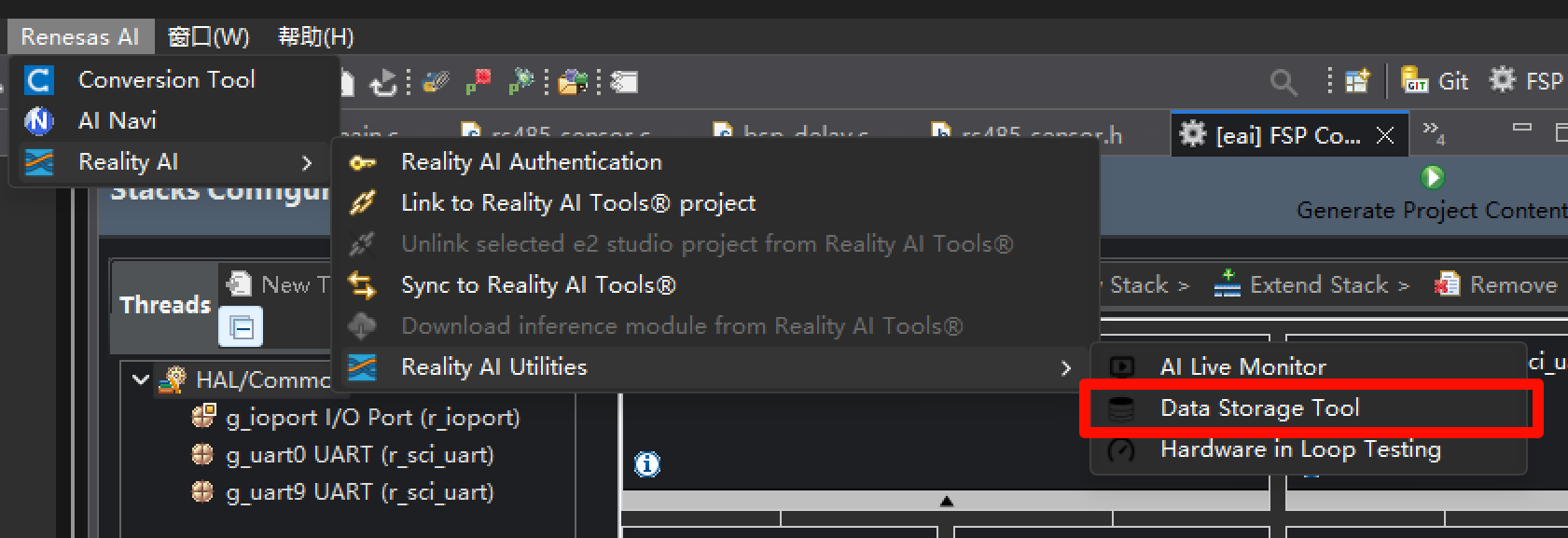
Task: Click the skip/restart toolbar icon
Action: pyautogui.click(x=382, y=83)
